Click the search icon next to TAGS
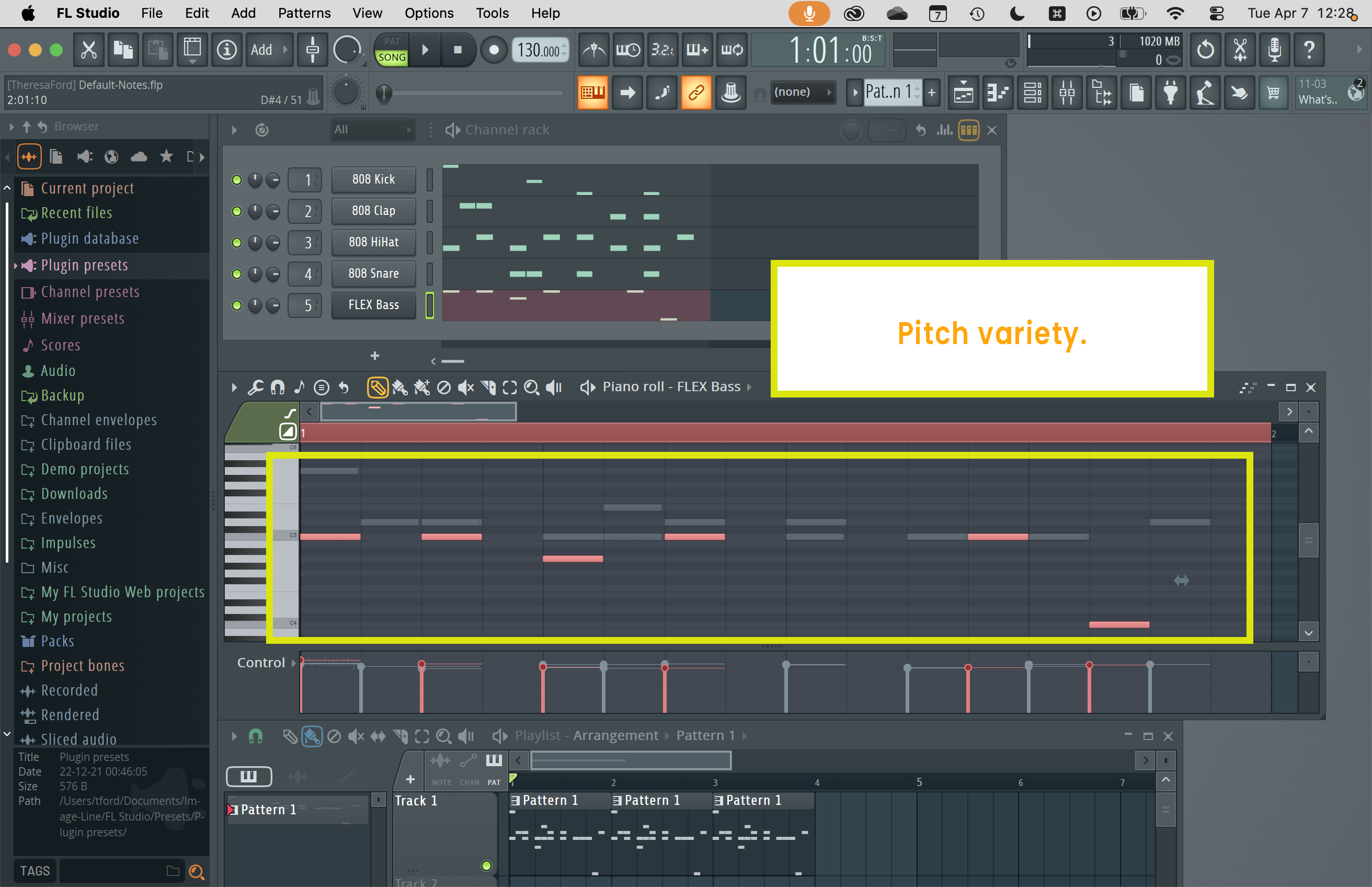Screen dimensions: 1372x887 196,871
